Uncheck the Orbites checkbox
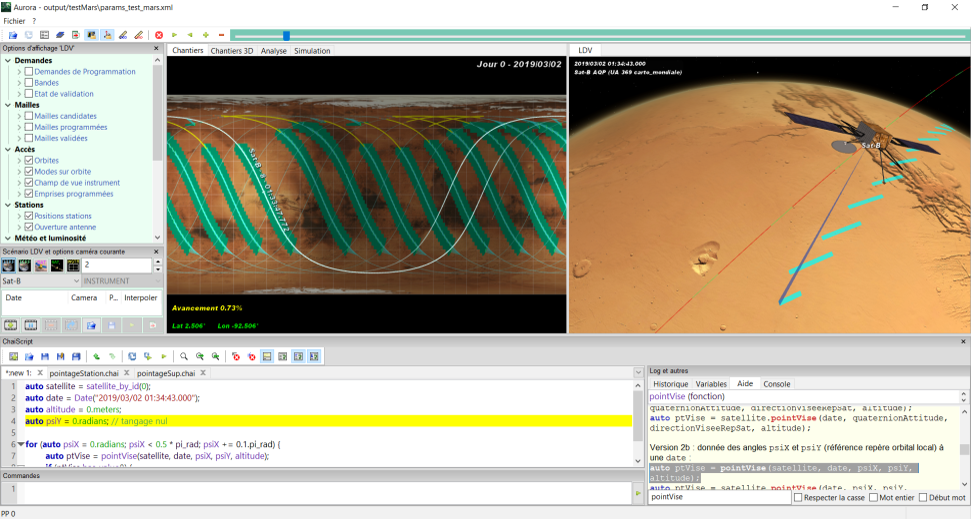 (29, 160)
